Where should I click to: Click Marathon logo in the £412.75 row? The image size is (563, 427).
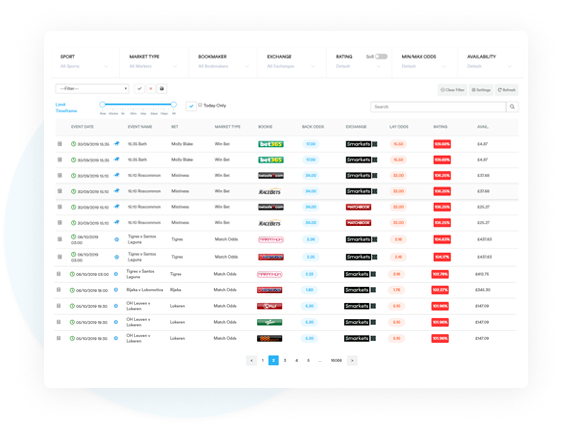click(x=270, y=274)
